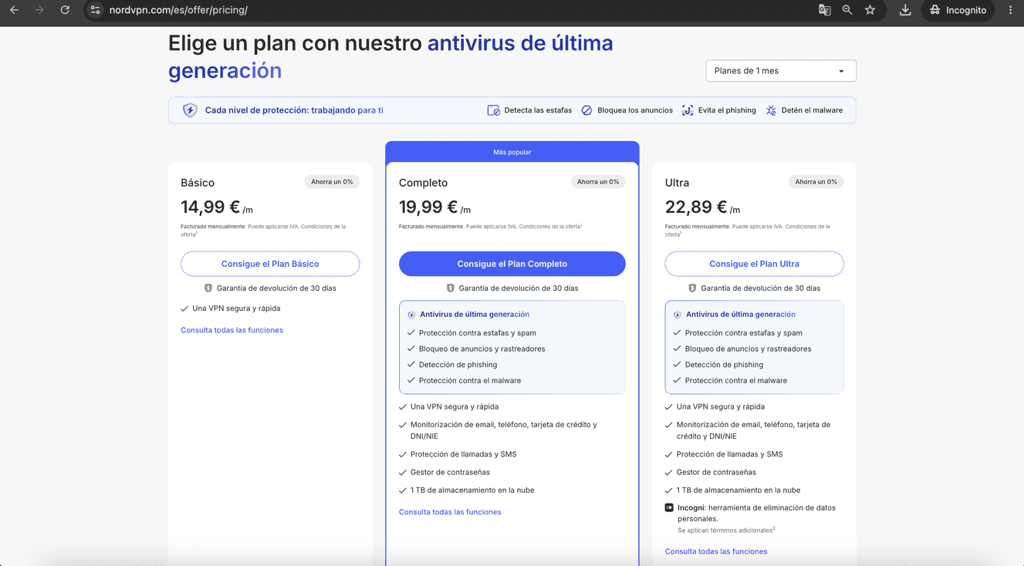
Task: Click the Básico plan title
Action: 197,183
